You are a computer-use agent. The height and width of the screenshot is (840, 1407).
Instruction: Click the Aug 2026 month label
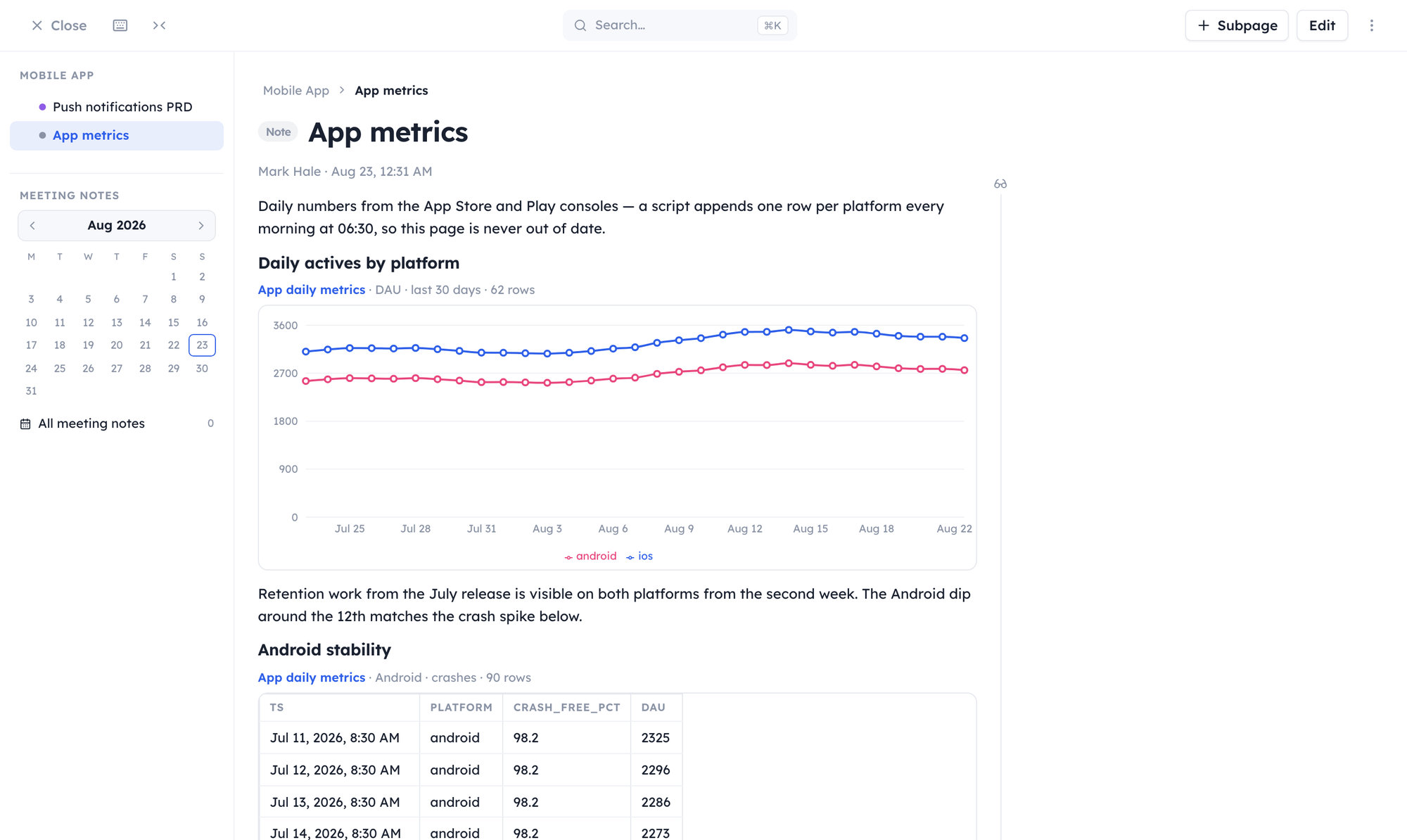click(117, 226)
